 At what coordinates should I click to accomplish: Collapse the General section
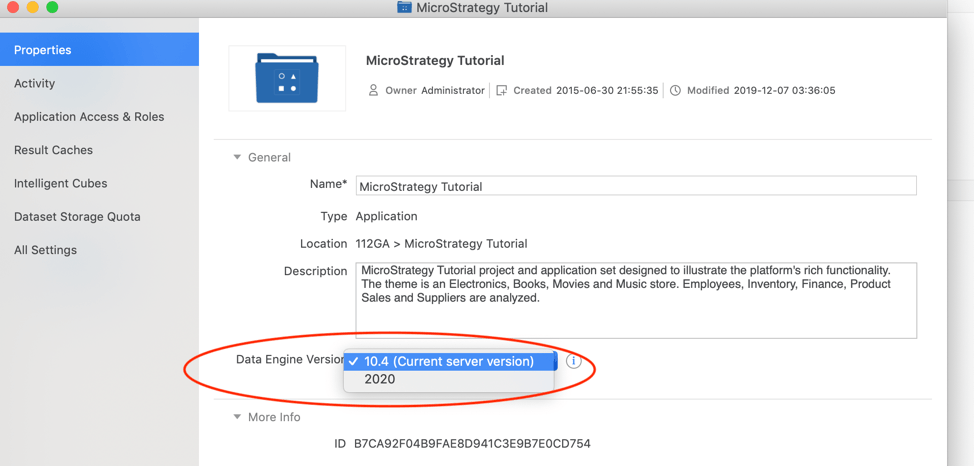pos(237,157)
